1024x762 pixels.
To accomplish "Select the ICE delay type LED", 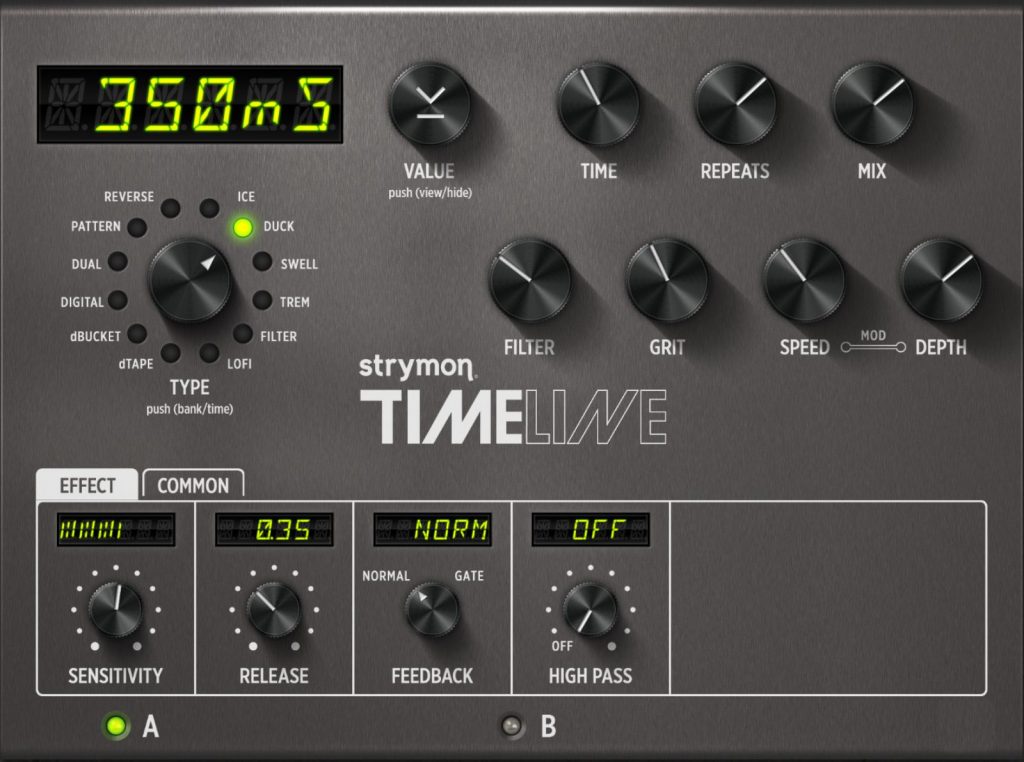I will [x=209, y=208].
